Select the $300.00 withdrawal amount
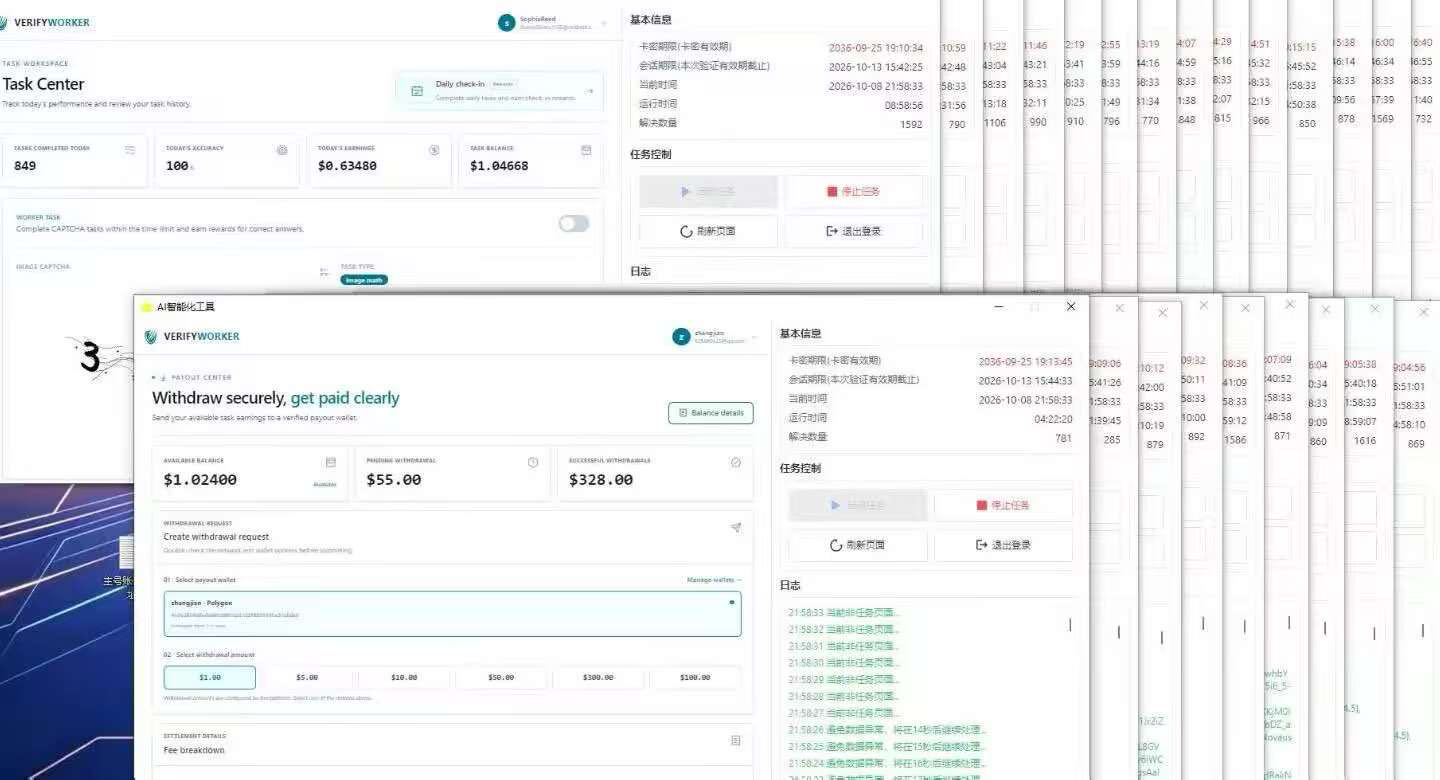1440x780 pixels. coord(598,677)
